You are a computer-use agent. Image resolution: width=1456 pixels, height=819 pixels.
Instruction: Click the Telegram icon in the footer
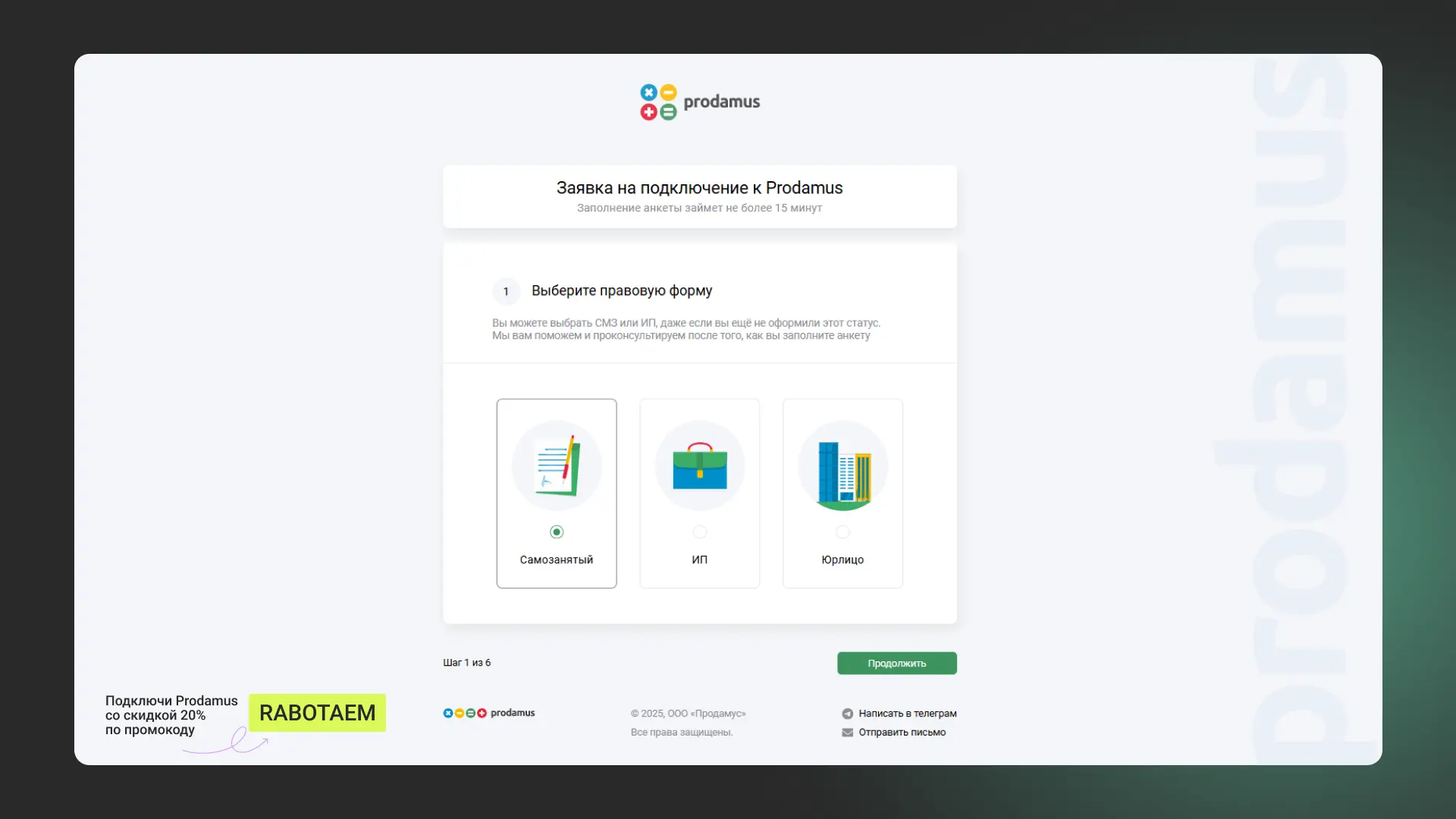847,713
